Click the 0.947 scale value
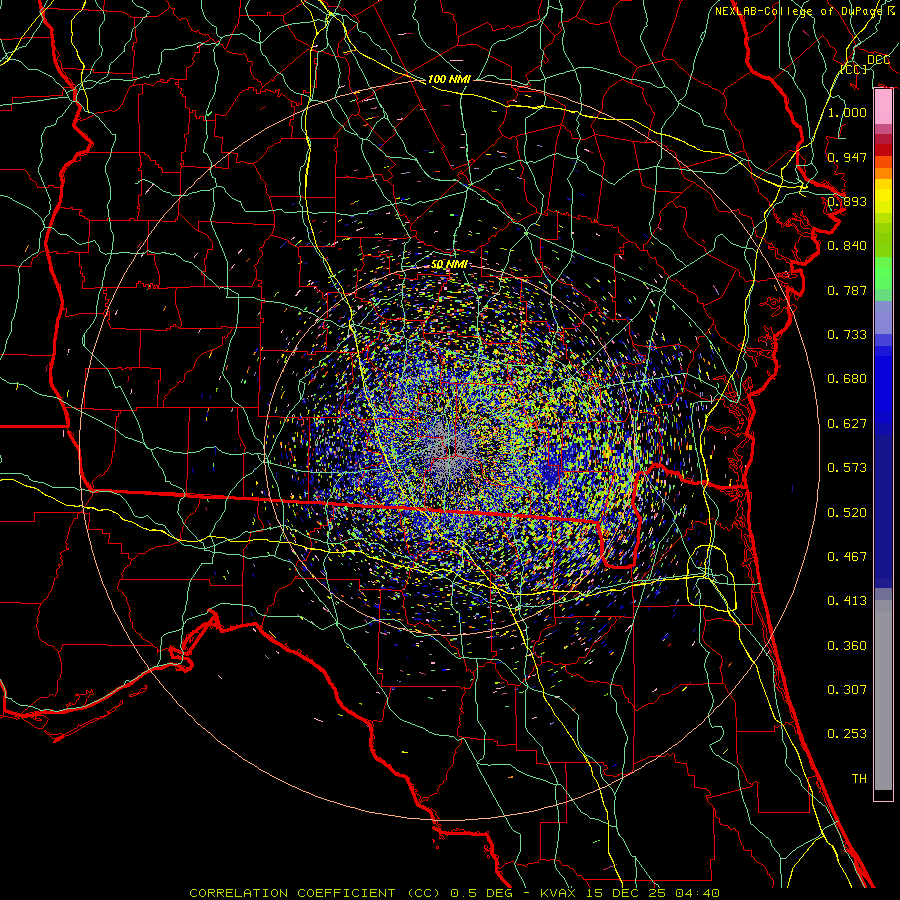The image size is (900, 900). point(847,157)
